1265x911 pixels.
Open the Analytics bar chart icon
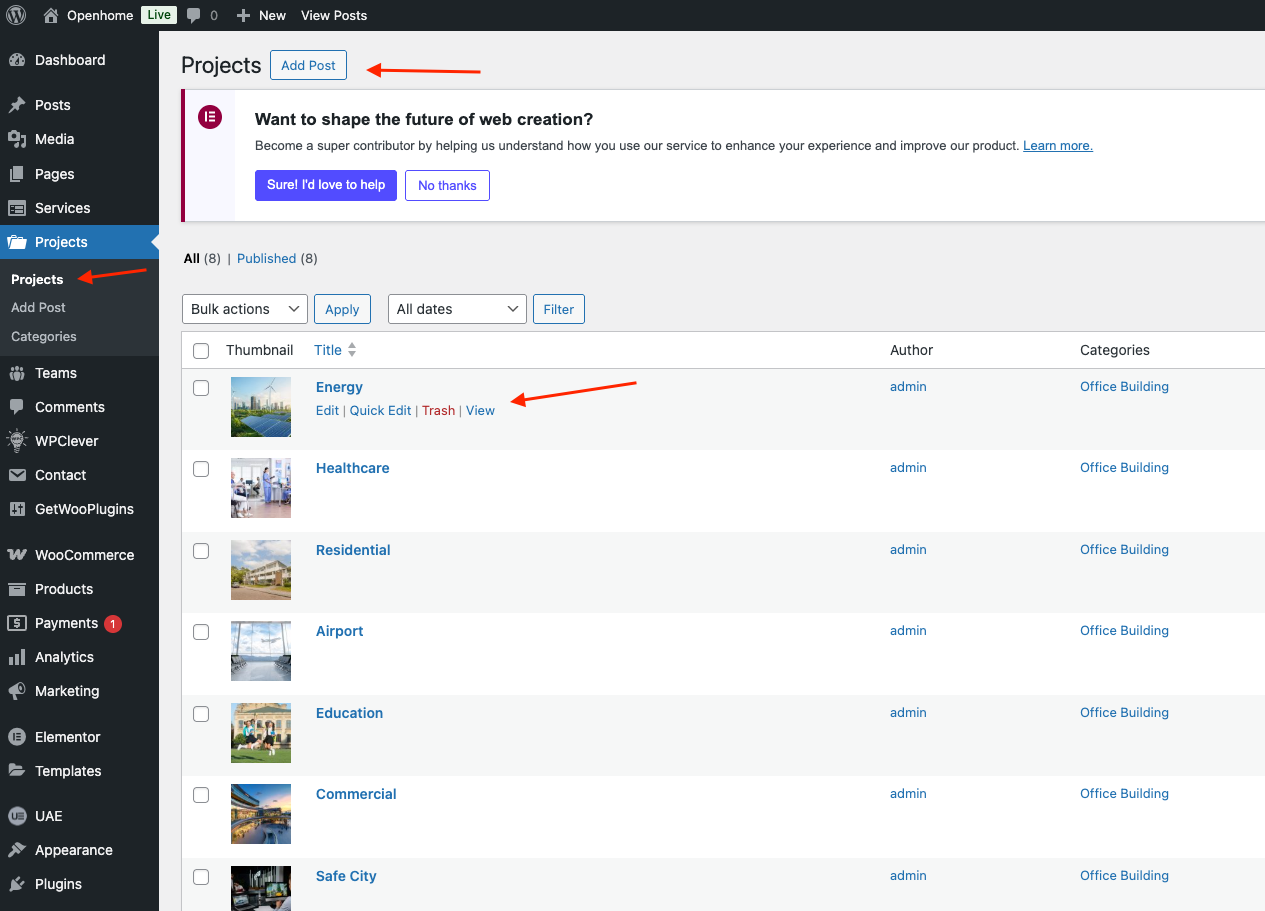(x=17, y=657)
